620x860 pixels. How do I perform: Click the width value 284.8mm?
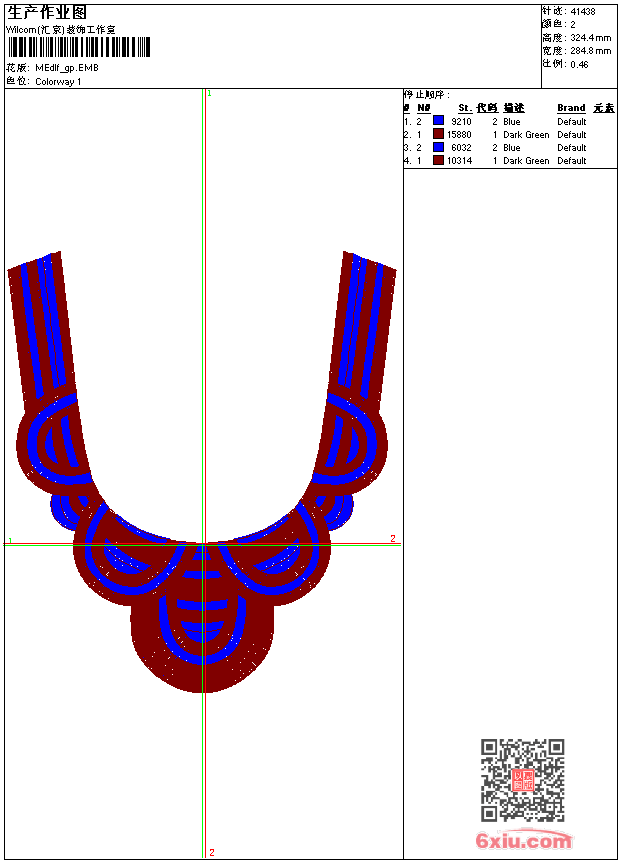click(x=590, y=51)
